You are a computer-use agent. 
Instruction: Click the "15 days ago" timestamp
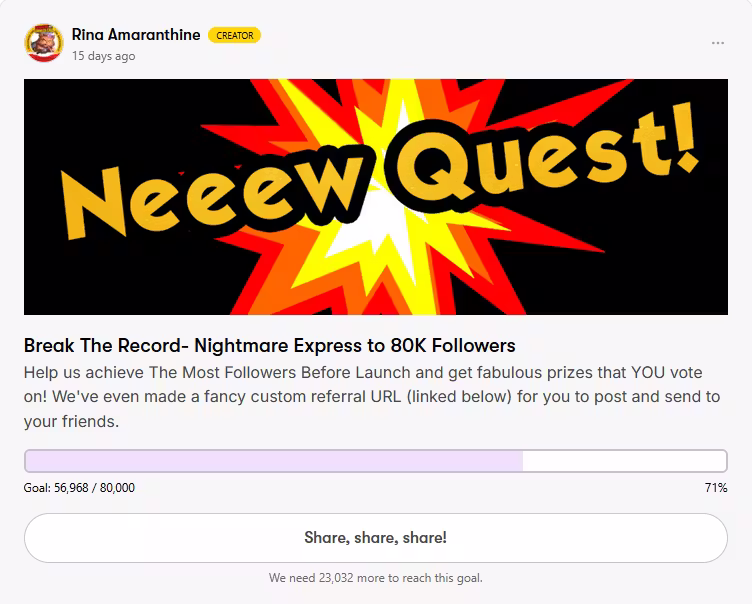tap(103, 56)
